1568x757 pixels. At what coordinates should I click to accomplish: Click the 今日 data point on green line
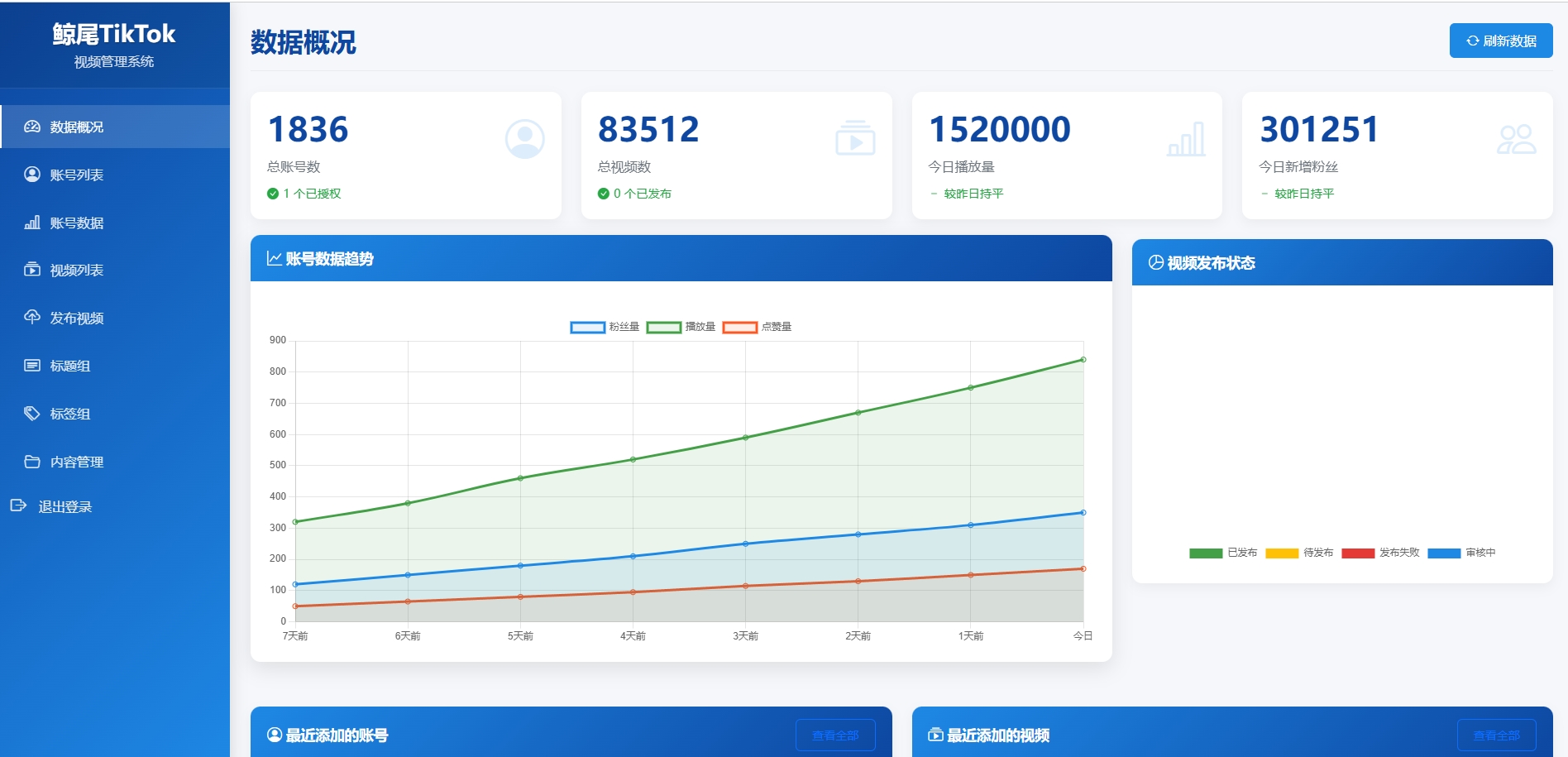coord(1083,360)
